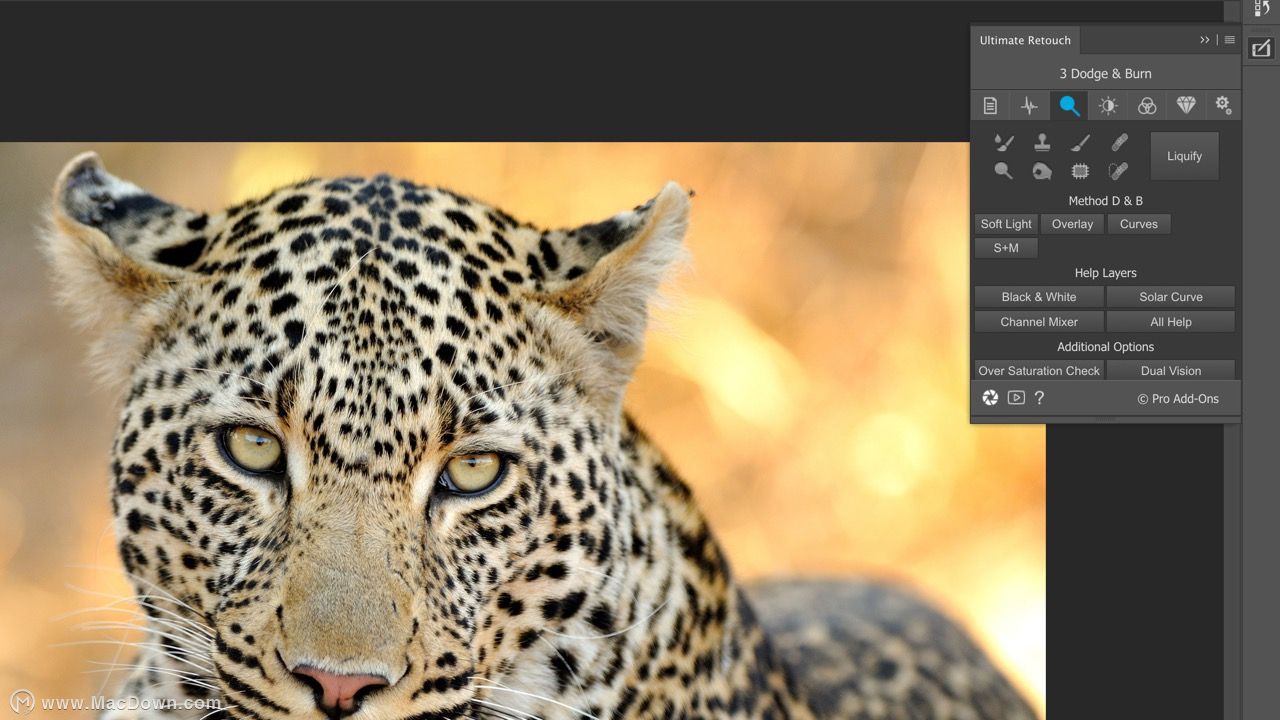Open the video tutorial play icon
The width and height of the screenshot is (1280, 720).
click(x=1016, y=398)
